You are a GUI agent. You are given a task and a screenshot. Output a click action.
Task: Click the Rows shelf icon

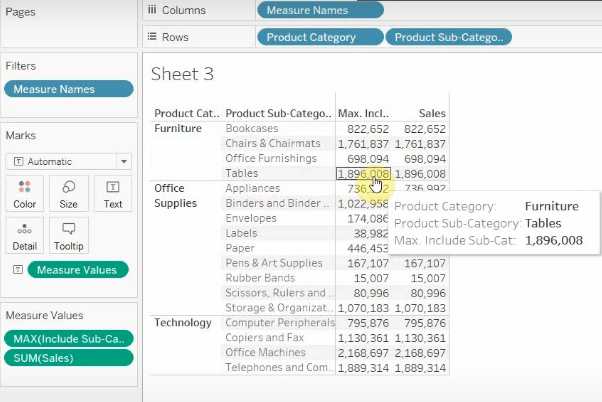pos(152,37)
